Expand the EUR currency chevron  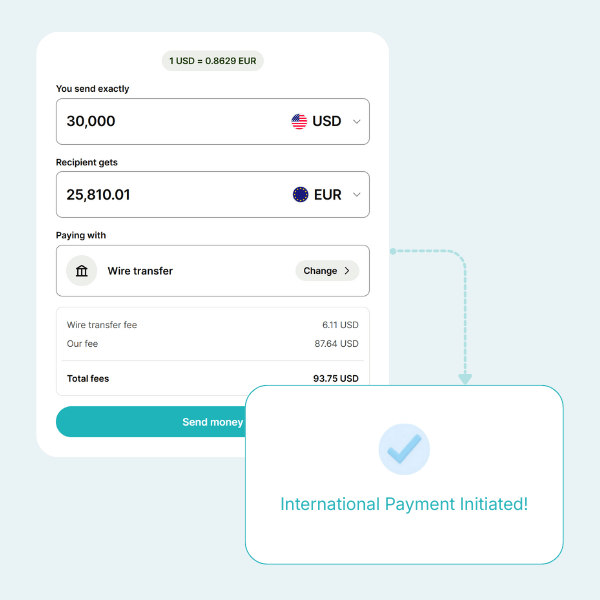(x=357, y=195)
